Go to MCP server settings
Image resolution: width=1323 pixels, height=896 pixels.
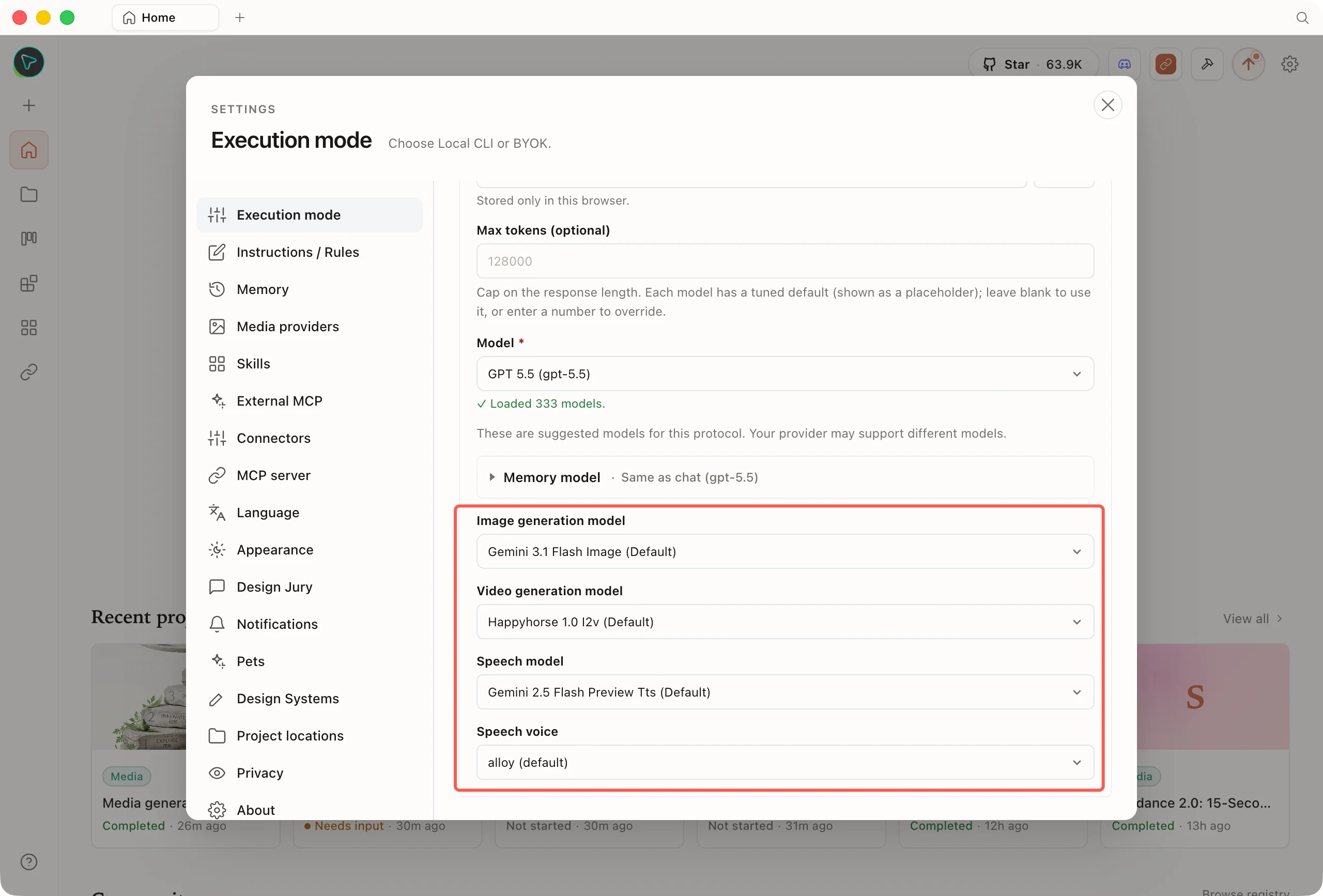[x=309, y=475]
